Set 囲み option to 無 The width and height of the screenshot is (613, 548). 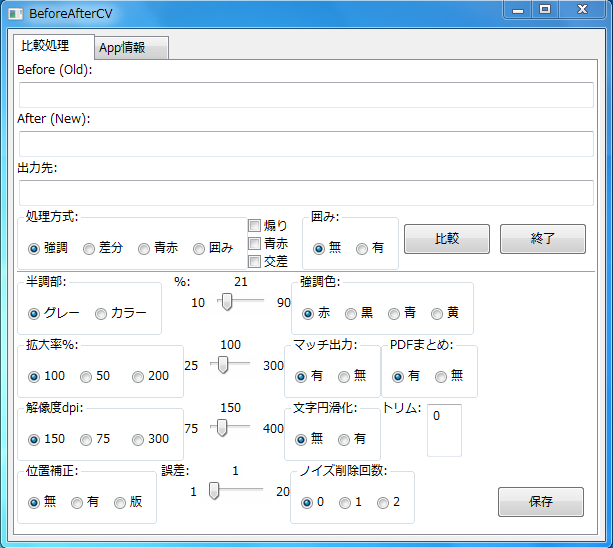coord(327,248)
